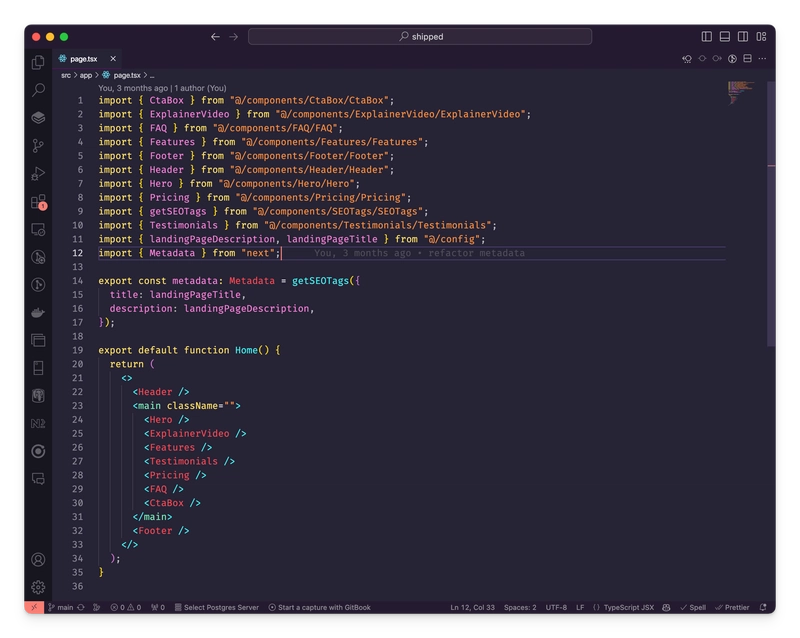Click the trailing ellipsis breadcrumb segment
This screenshot has height=638, width=800.
click(x=152, y=75)
